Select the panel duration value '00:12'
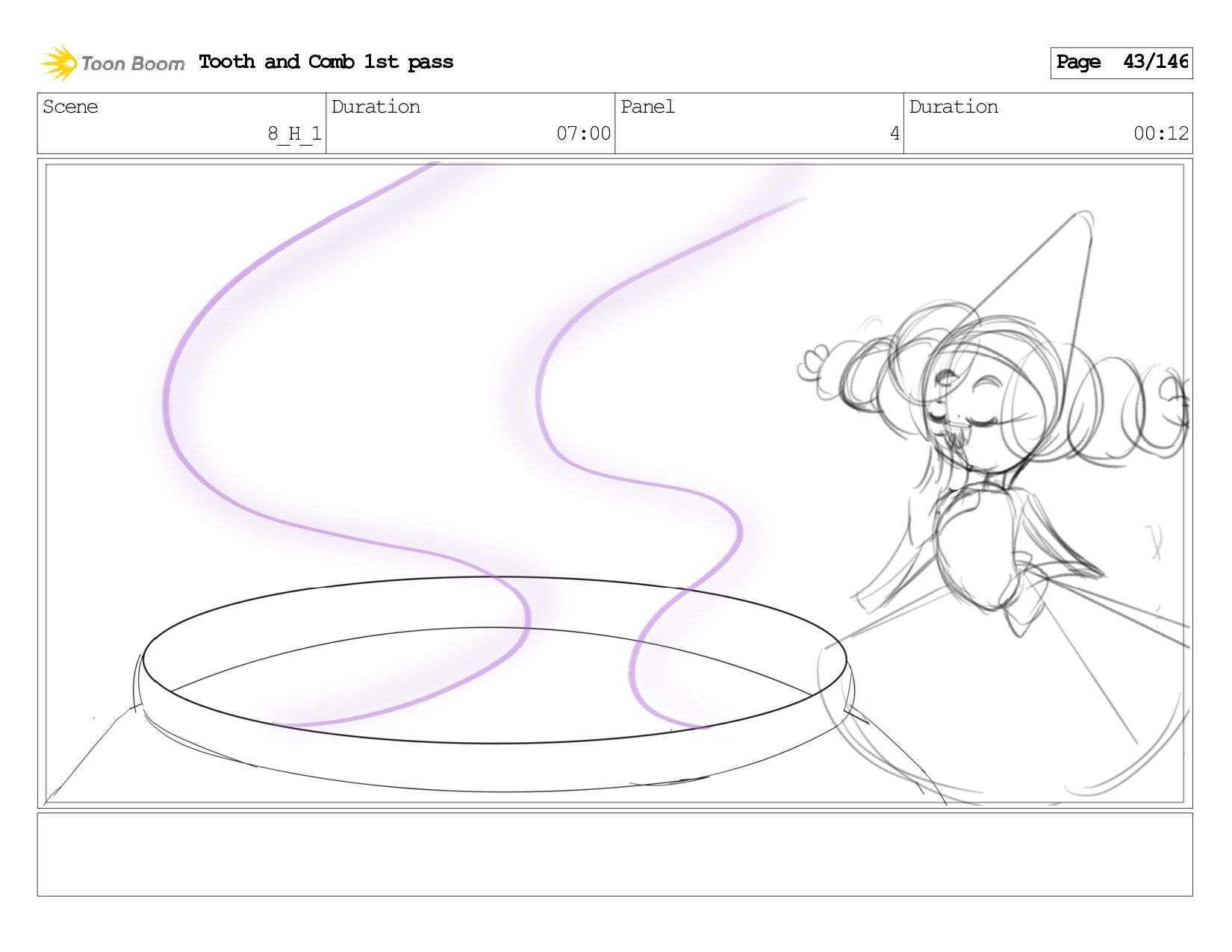 1160,134
